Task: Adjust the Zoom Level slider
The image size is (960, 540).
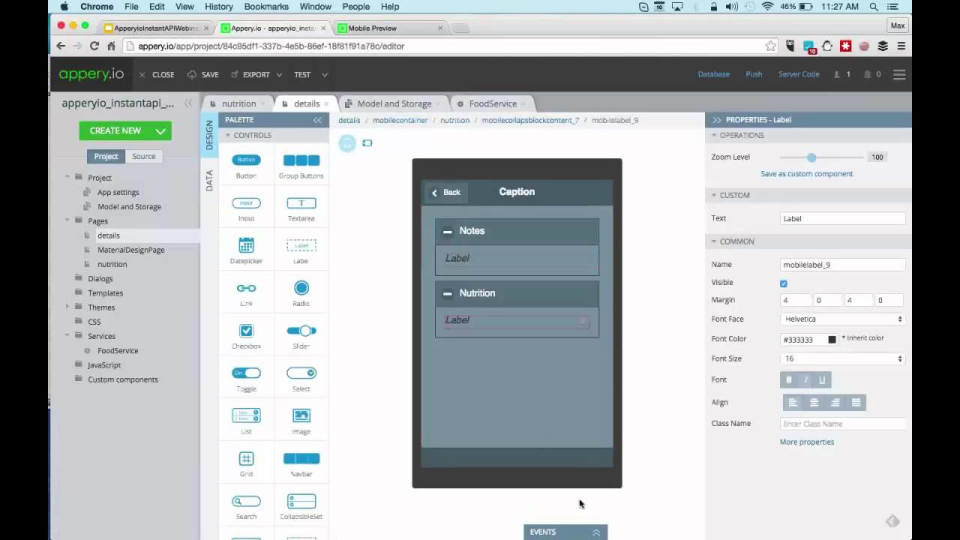Action: pyautogui.click(x=812, y=157)
